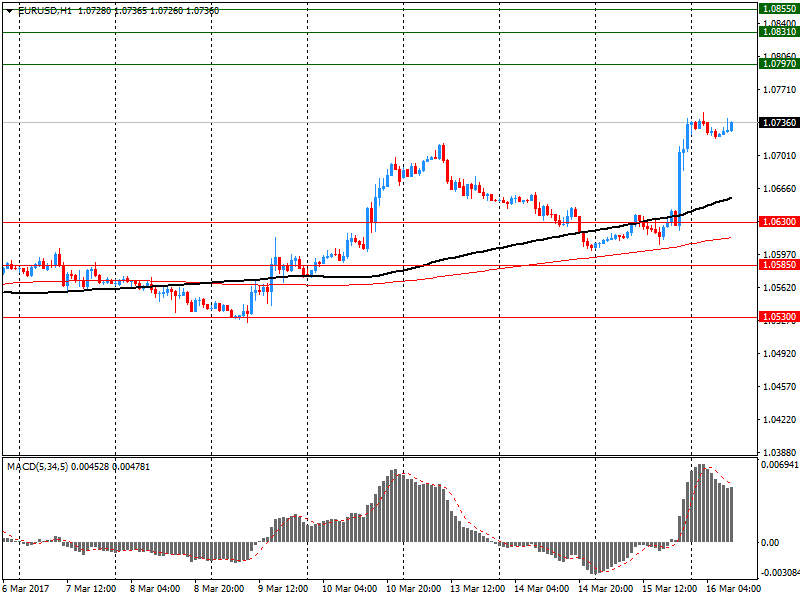Click the 8 Mar 04:00 time label
The height and width of the screenshot is (600, 800).
pyautogui.click(x=155, y=589)
